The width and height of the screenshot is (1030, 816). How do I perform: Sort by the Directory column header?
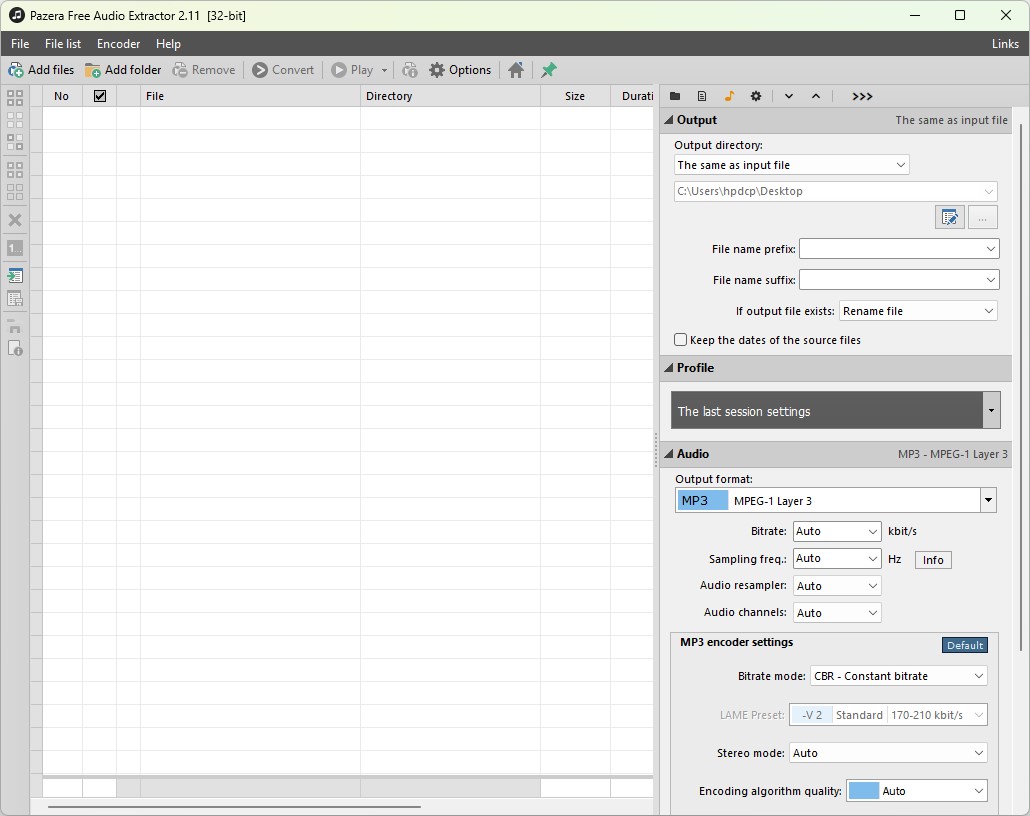pyautogui.click(x=451, y=96)
